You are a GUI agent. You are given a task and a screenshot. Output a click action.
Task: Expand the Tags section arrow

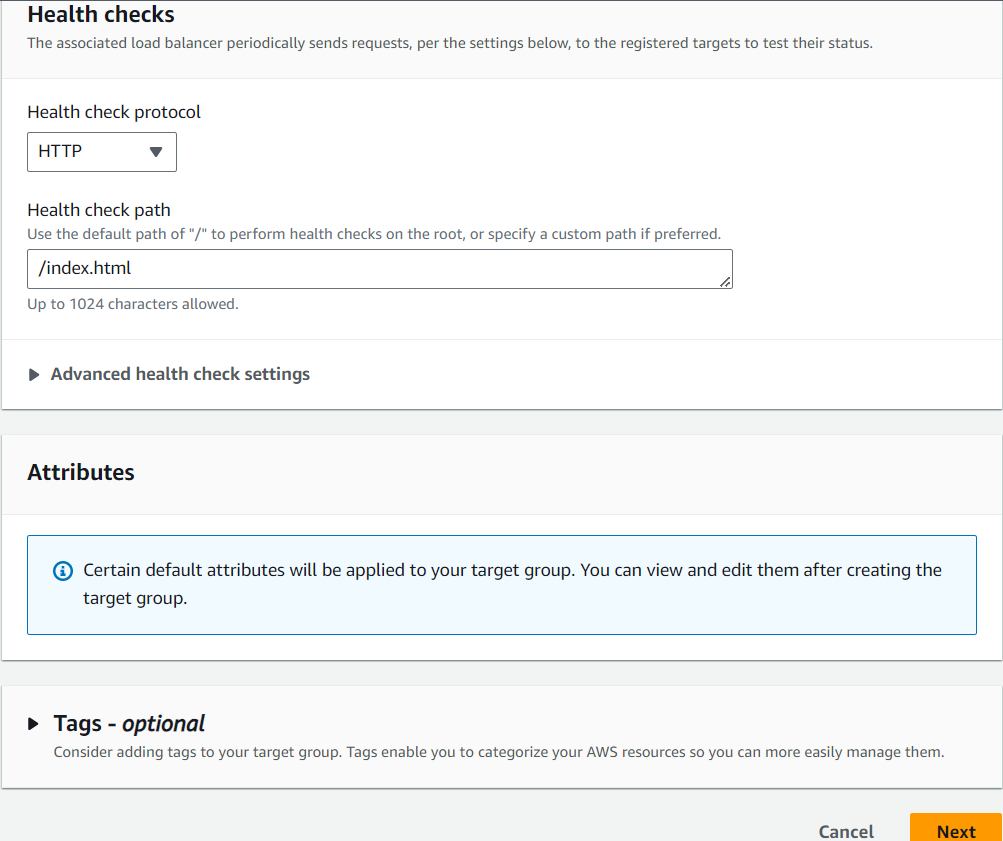(34, 723)
